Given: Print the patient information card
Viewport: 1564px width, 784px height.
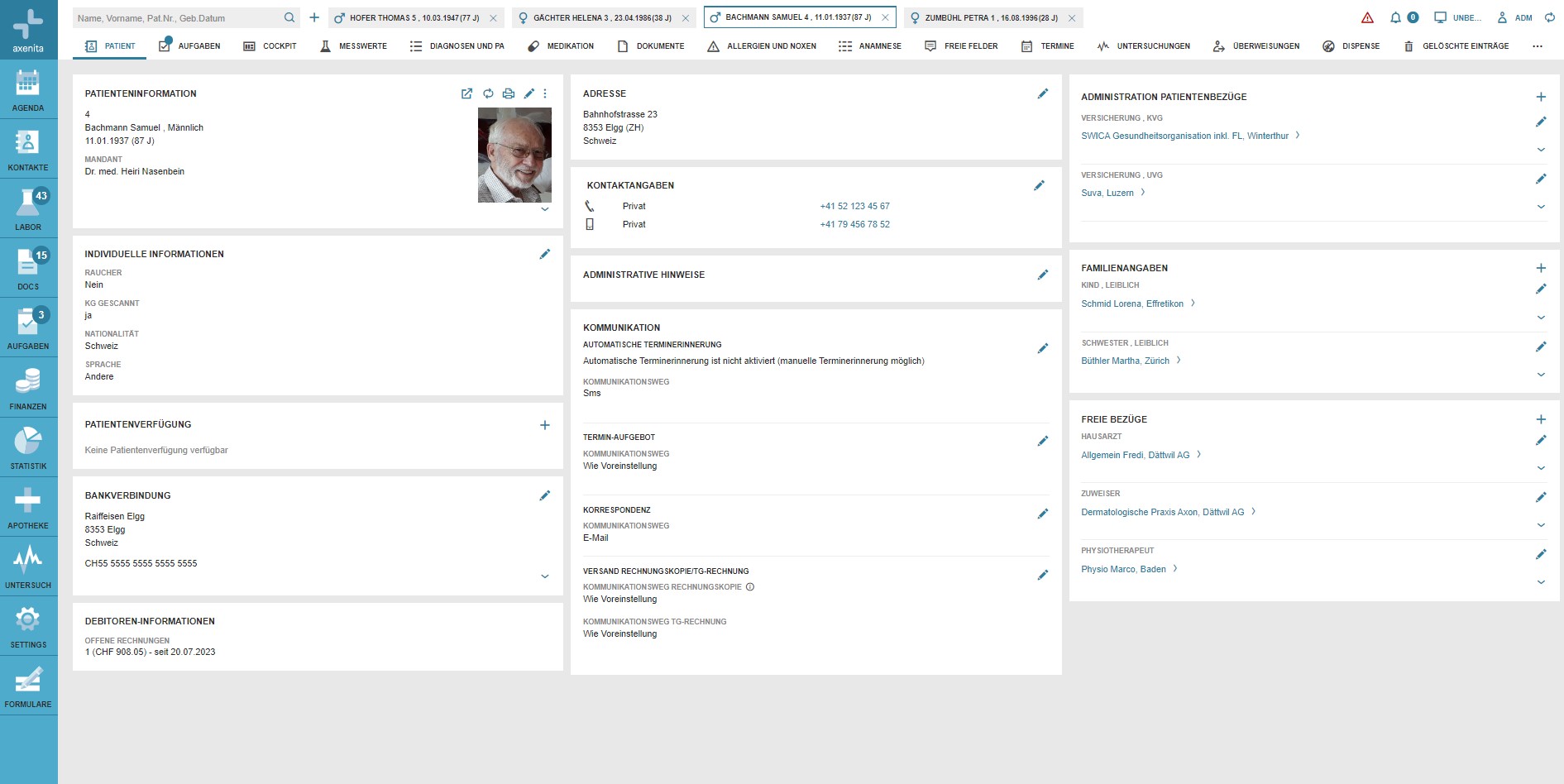Looking at the screenshot, I should click(509, 93).
